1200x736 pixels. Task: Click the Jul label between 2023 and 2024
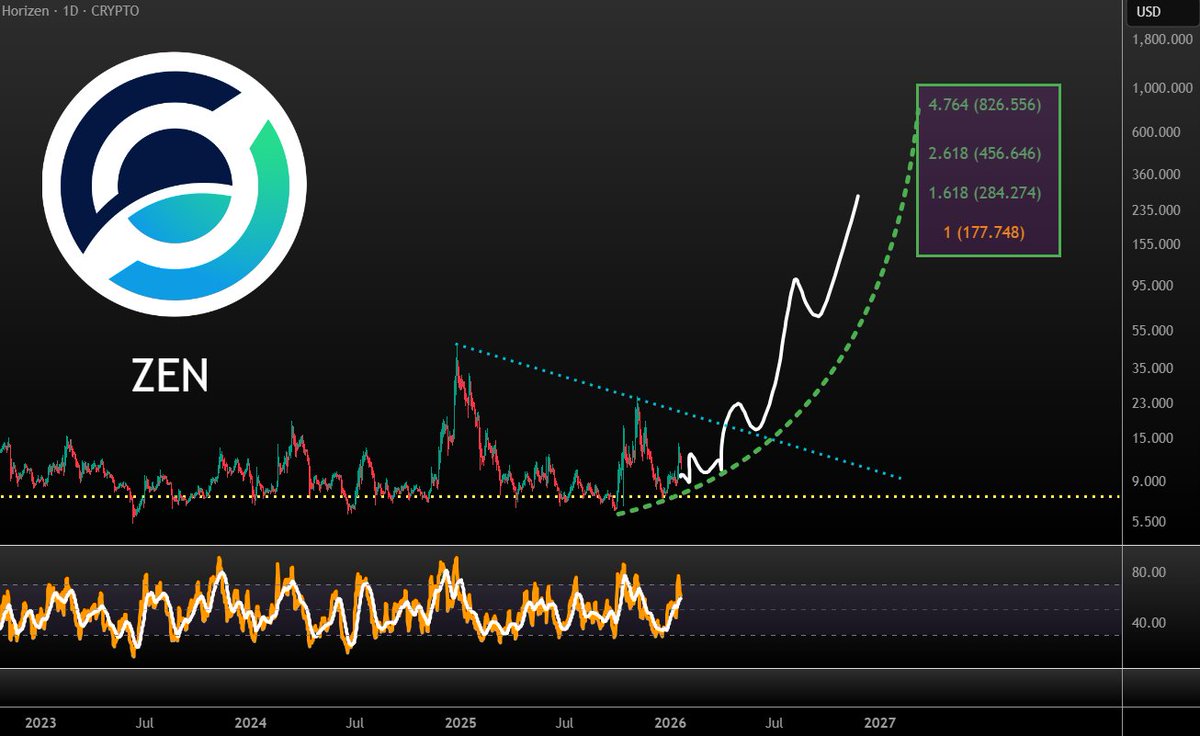click(x=145, y=722)
